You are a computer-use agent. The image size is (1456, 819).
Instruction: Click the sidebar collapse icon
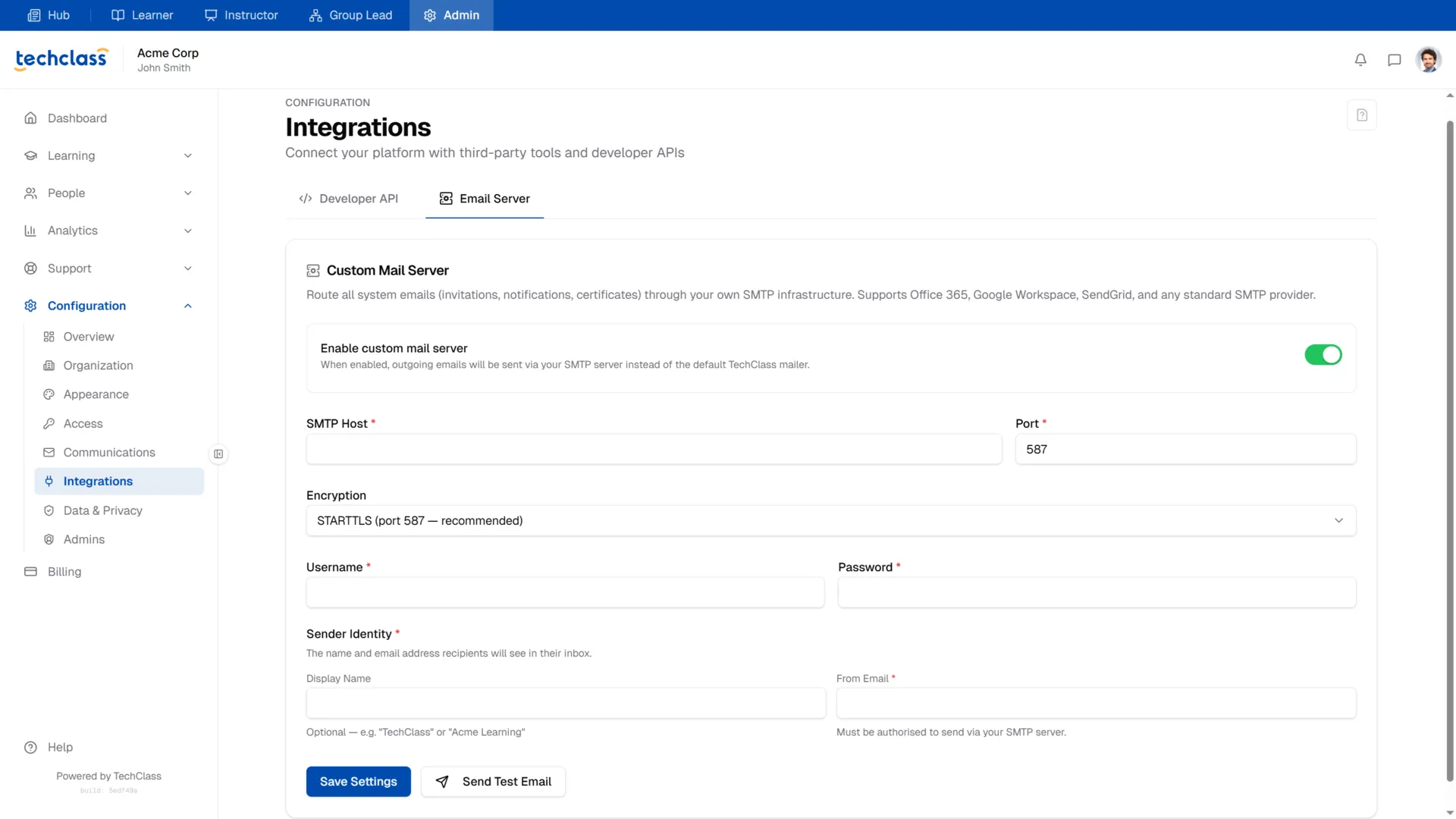(218, 454)
